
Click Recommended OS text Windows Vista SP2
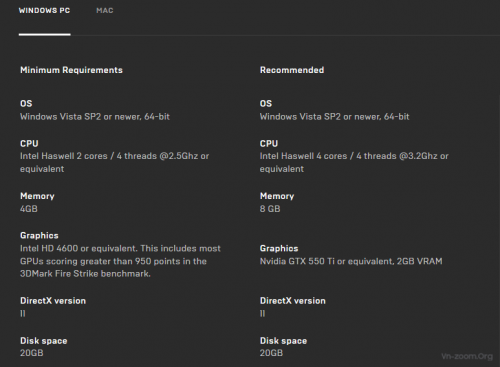click(x=335, y=117)
